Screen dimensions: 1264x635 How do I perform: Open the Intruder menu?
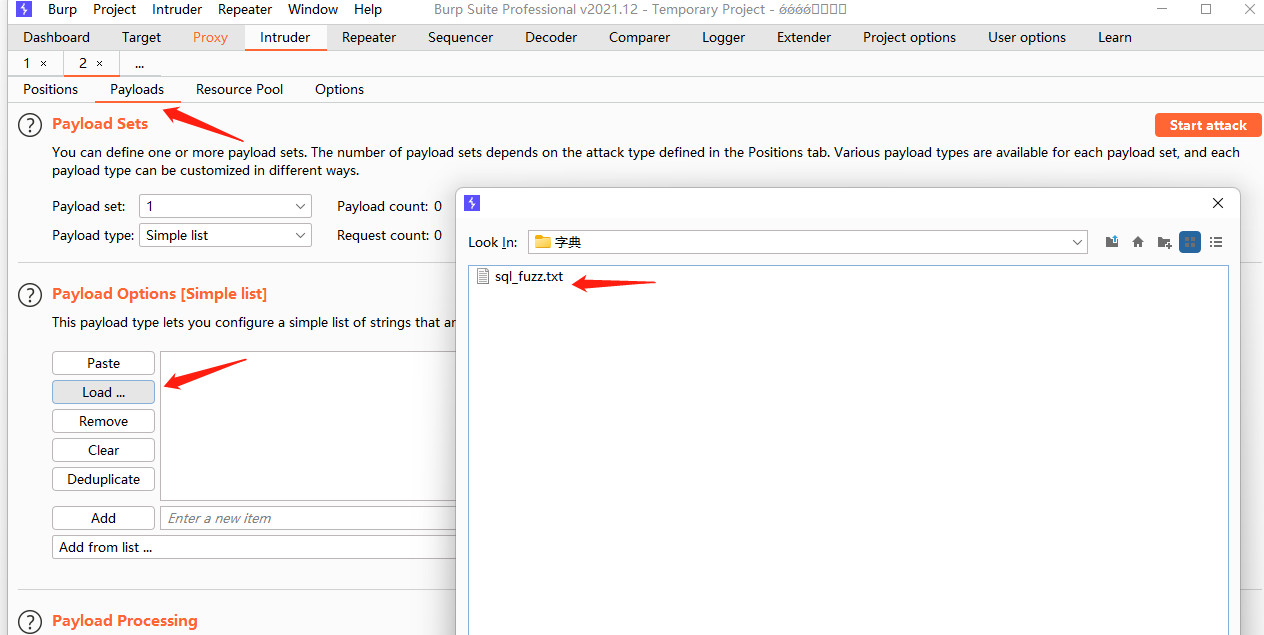pyautogui.click(x=177, y=9)
